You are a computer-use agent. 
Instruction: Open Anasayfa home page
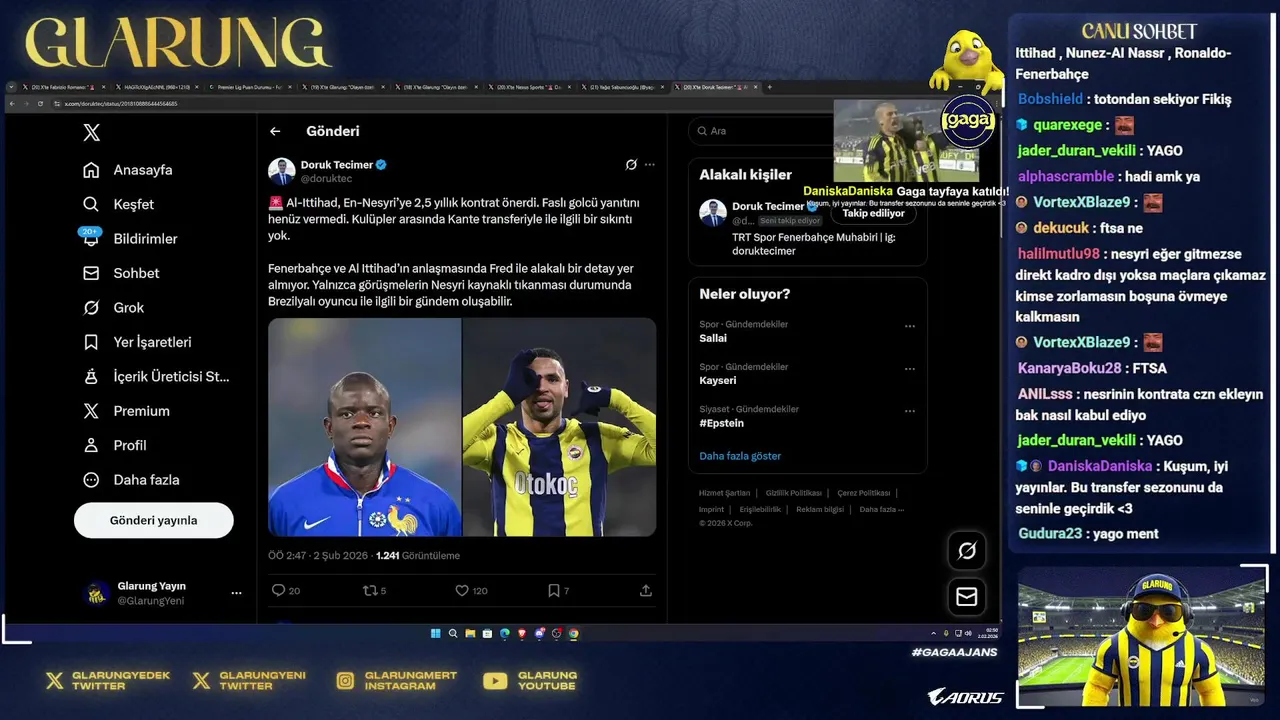click(129, 170)
